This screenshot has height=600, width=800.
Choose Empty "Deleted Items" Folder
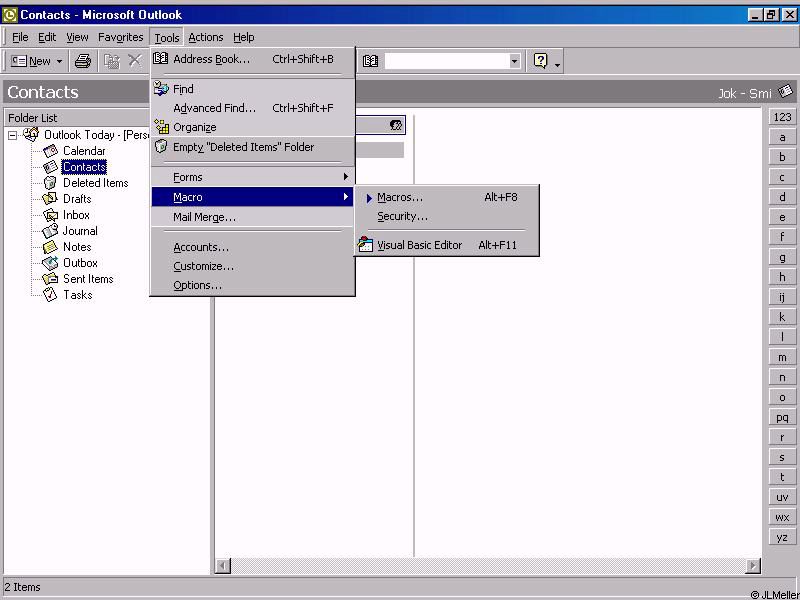[253, 147]
